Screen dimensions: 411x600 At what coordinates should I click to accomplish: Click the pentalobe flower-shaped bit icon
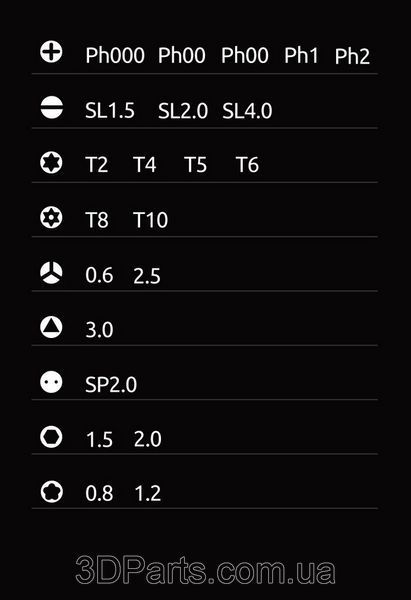51,491
